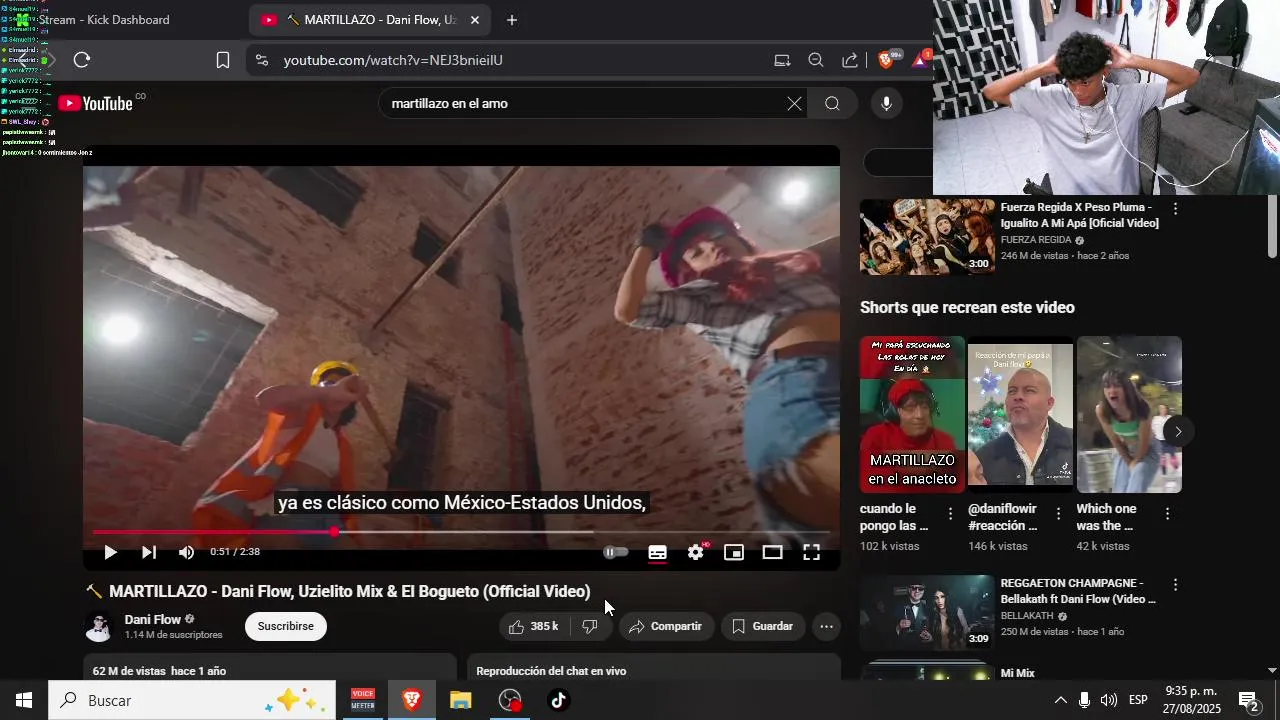Open the volume control in system tray
This screenshot has height=720, width=1280.
1108,700
